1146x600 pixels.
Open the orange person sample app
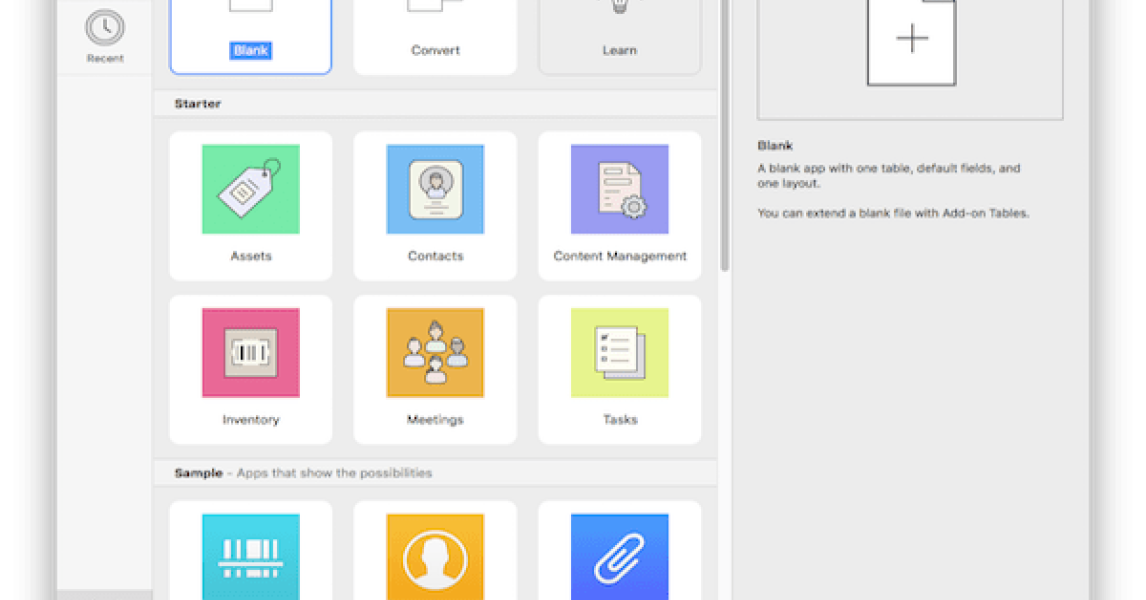(x=435, y=557)
